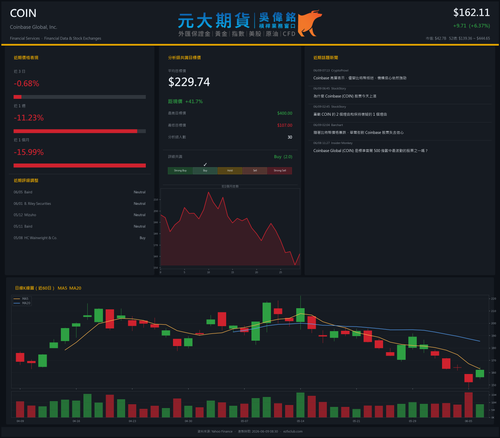Click the average target price $229.74

[x=189, y=82]
